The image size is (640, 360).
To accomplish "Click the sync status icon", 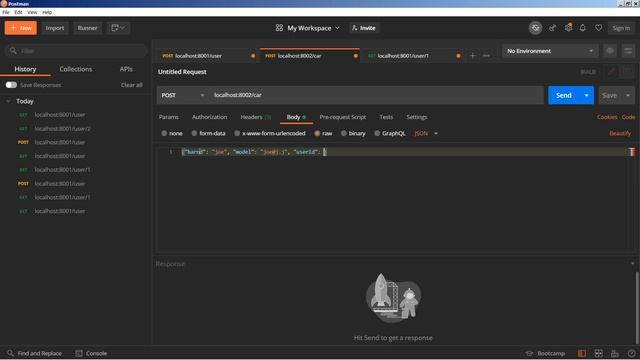I will 535,28.
